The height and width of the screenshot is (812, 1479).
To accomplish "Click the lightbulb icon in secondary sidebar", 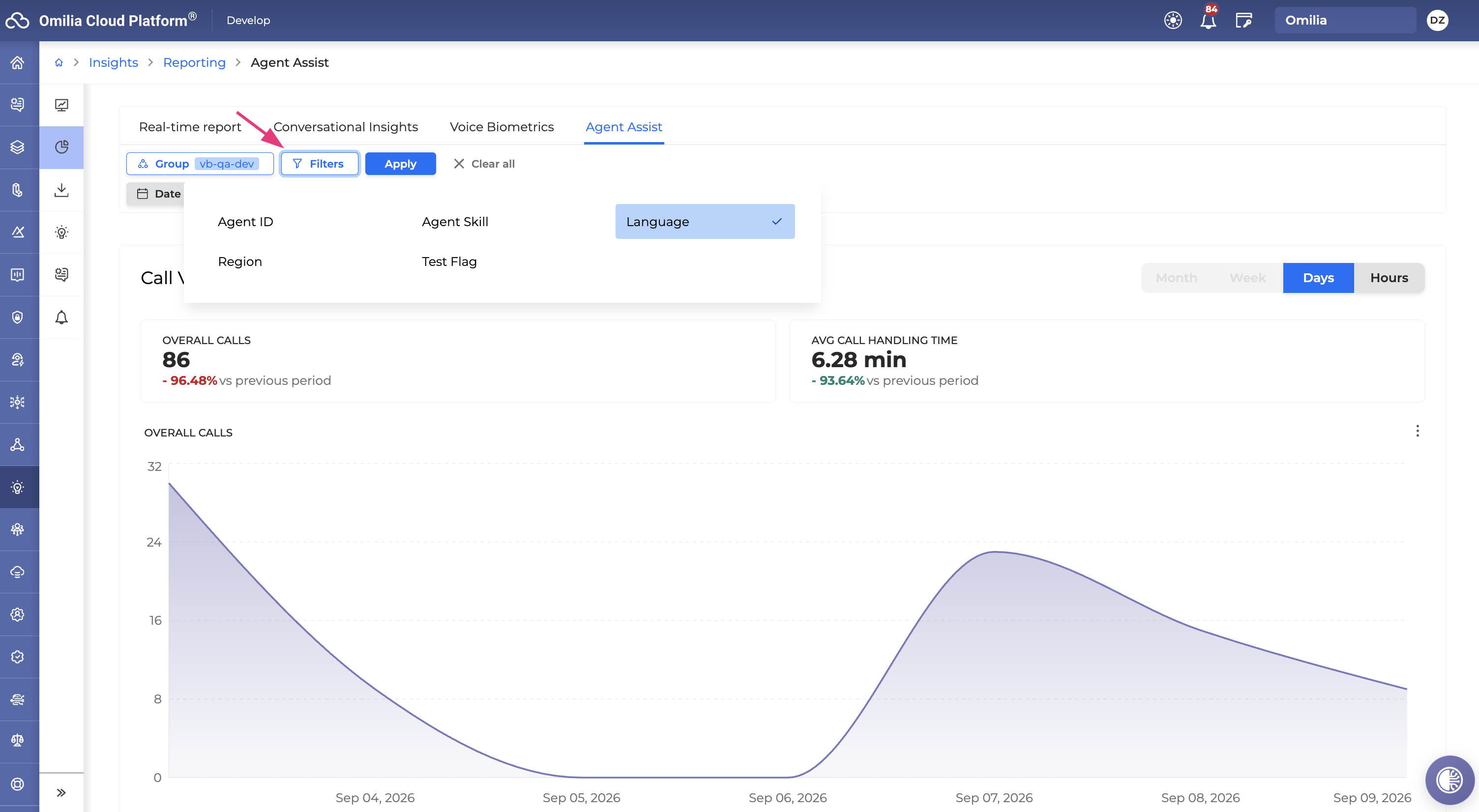I will point(61,232).
